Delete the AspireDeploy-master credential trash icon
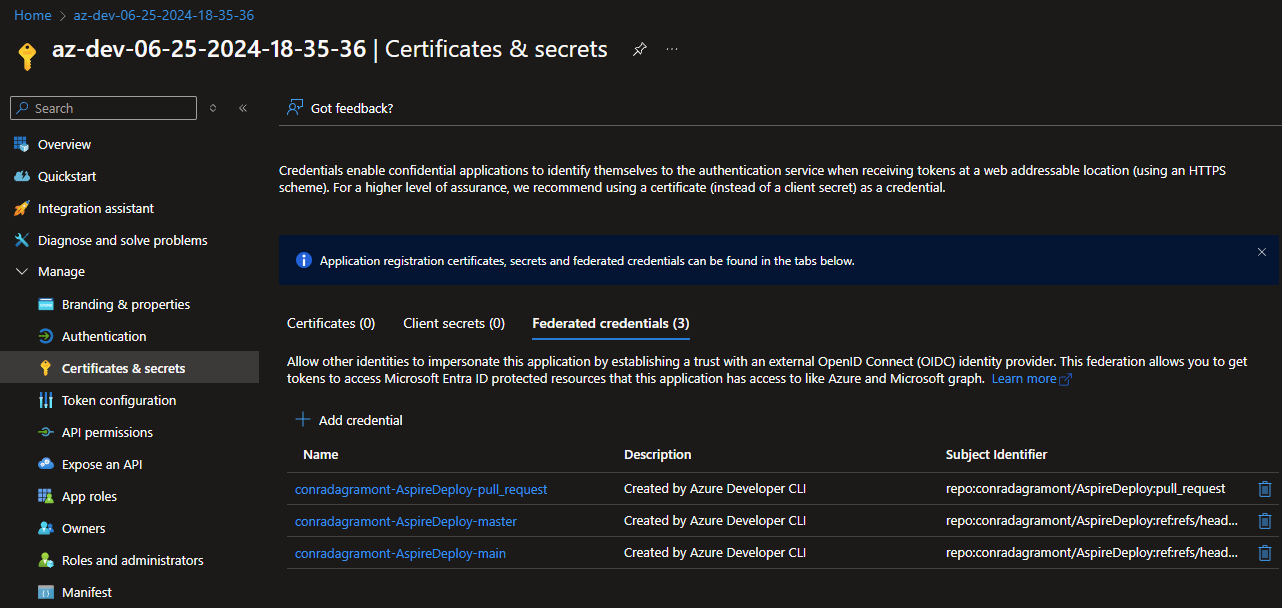Viewport: 1282px width, 608px height. point(1265,521)
